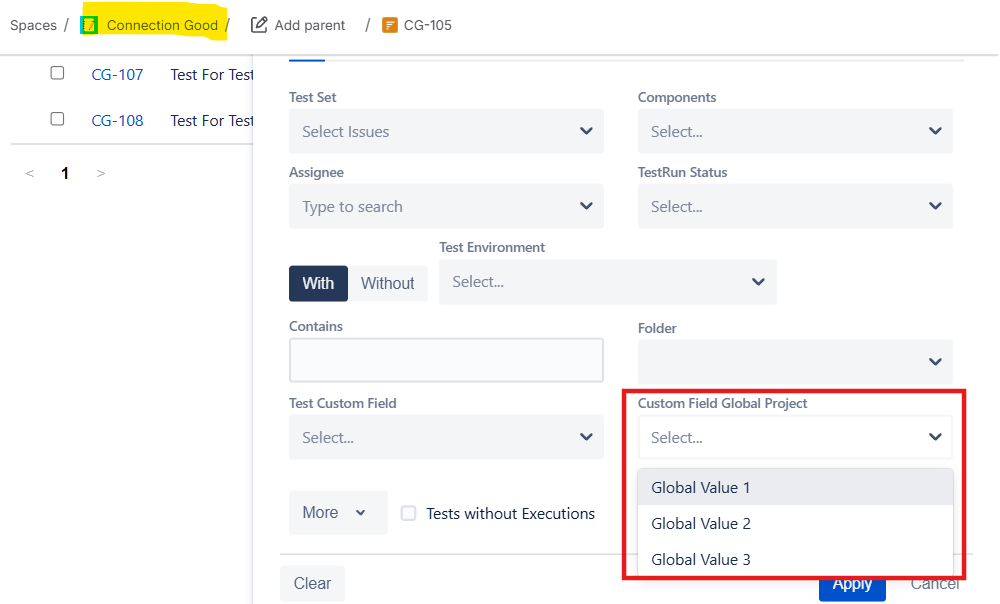Tick the checkbox for CG-108
The width and height of the screenshot is (1000, 604).
tap(57, 119)
